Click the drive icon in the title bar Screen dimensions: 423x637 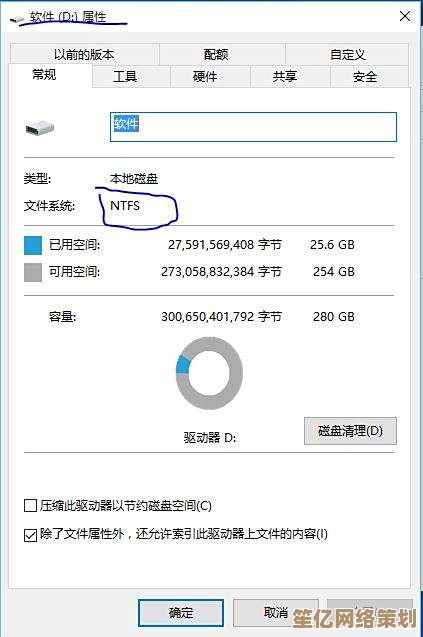tap(17, 19)
